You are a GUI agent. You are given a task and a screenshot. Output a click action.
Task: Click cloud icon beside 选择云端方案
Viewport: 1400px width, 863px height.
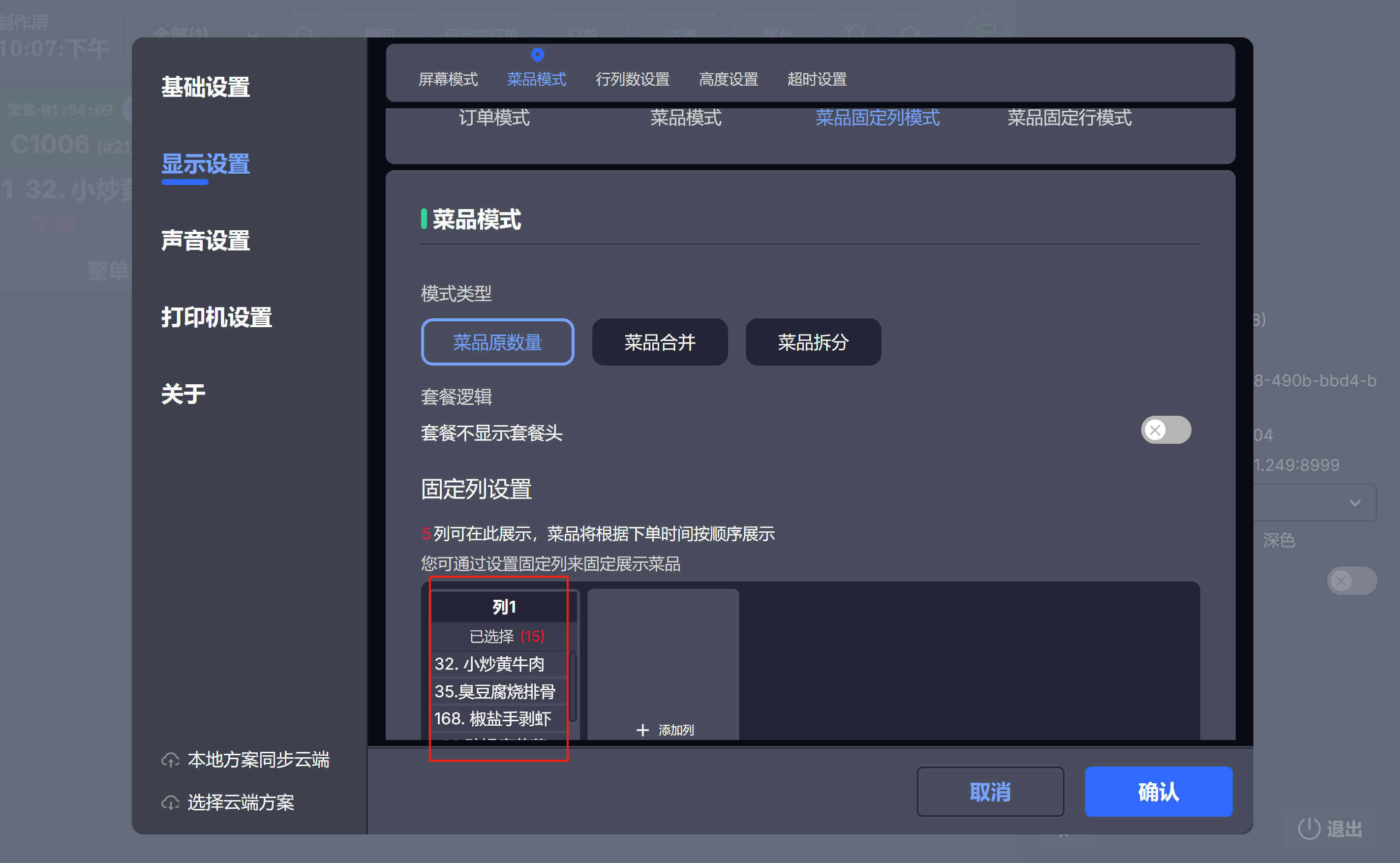(x=170, y=802)
